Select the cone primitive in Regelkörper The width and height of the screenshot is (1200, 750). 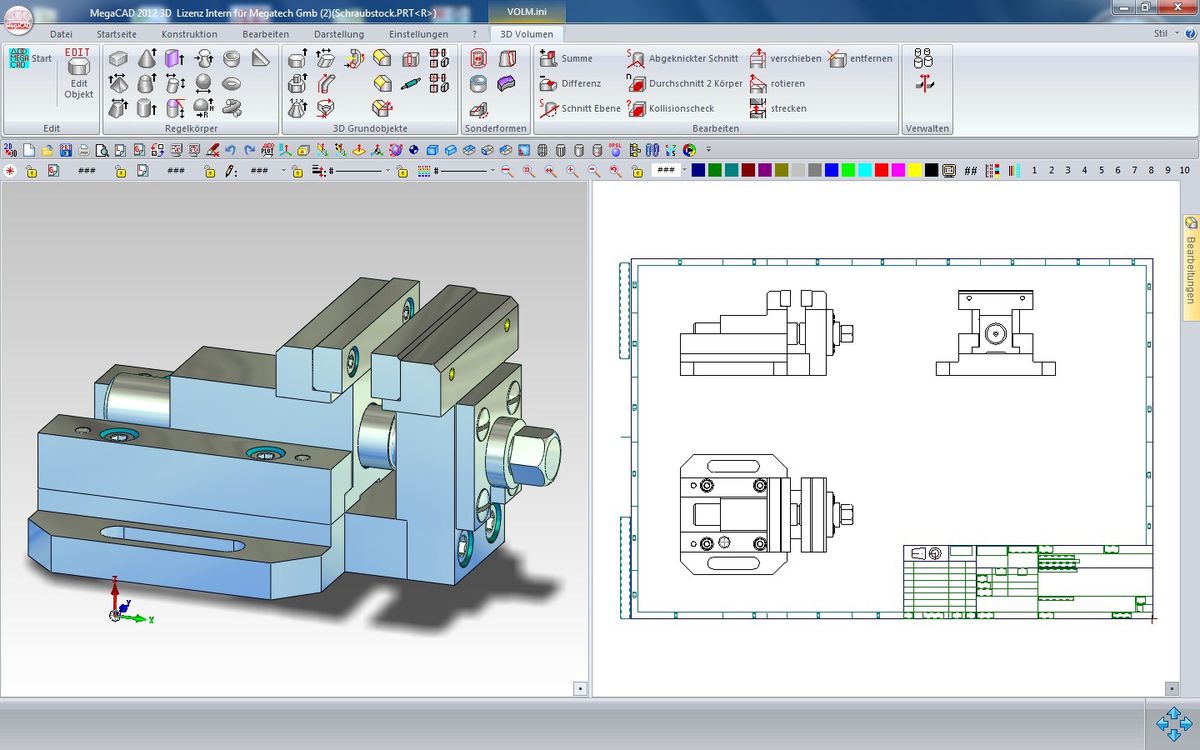(147, 59)
